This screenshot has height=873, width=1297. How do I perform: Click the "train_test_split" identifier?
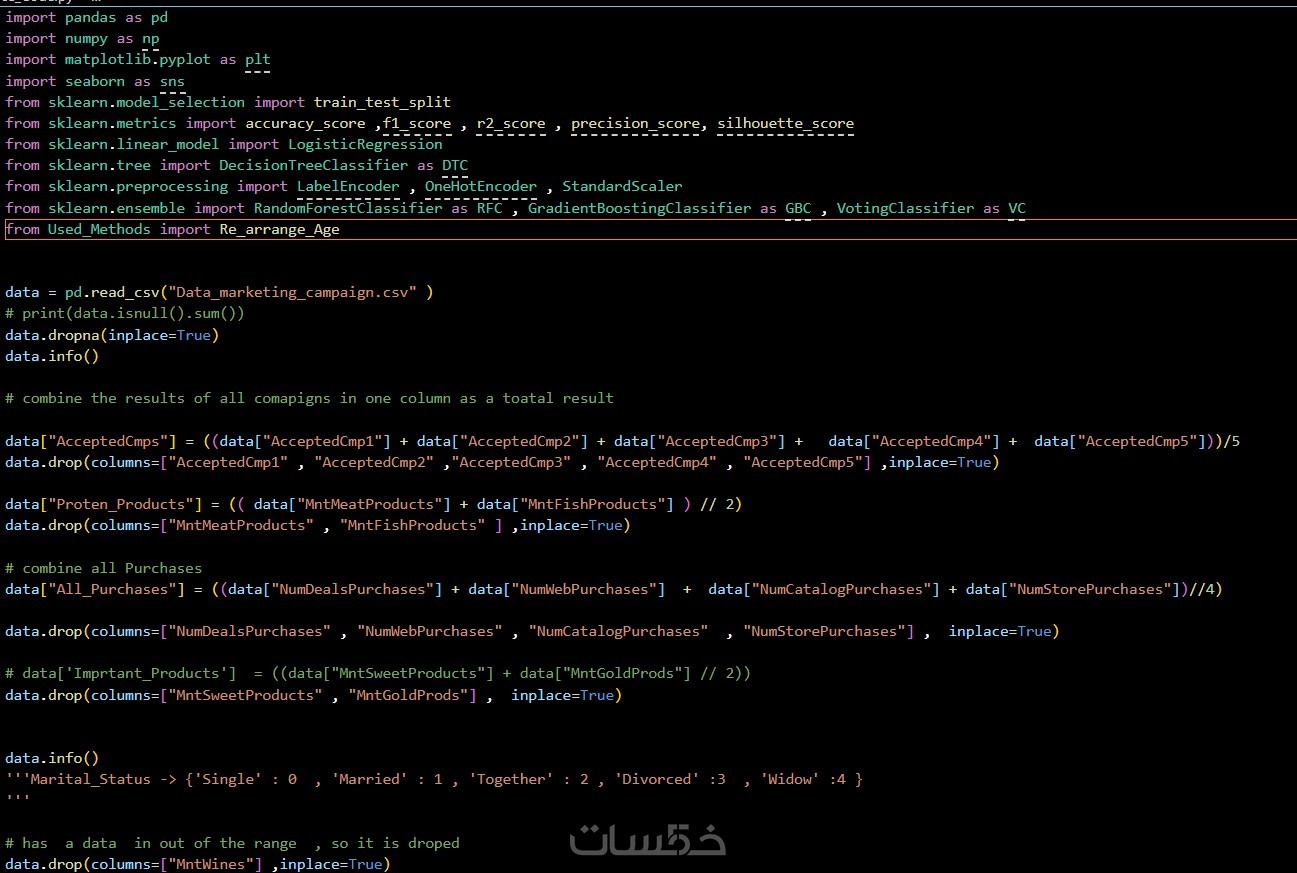[382, 102]
